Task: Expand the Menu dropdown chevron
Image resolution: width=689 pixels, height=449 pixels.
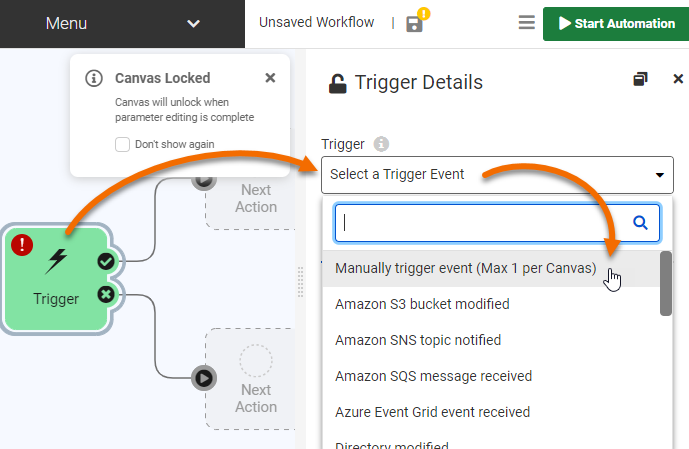Action: 194,23
